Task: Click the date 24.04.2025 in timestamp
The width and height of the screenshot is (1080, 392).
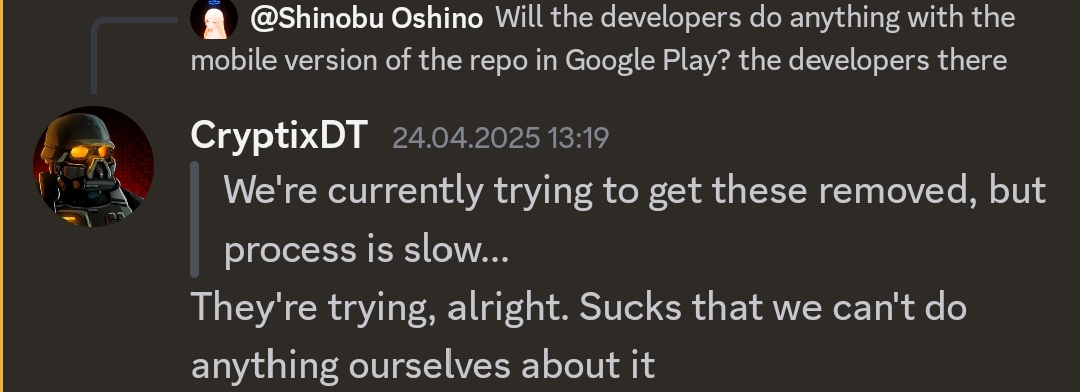Action: [x=466, y=138]
